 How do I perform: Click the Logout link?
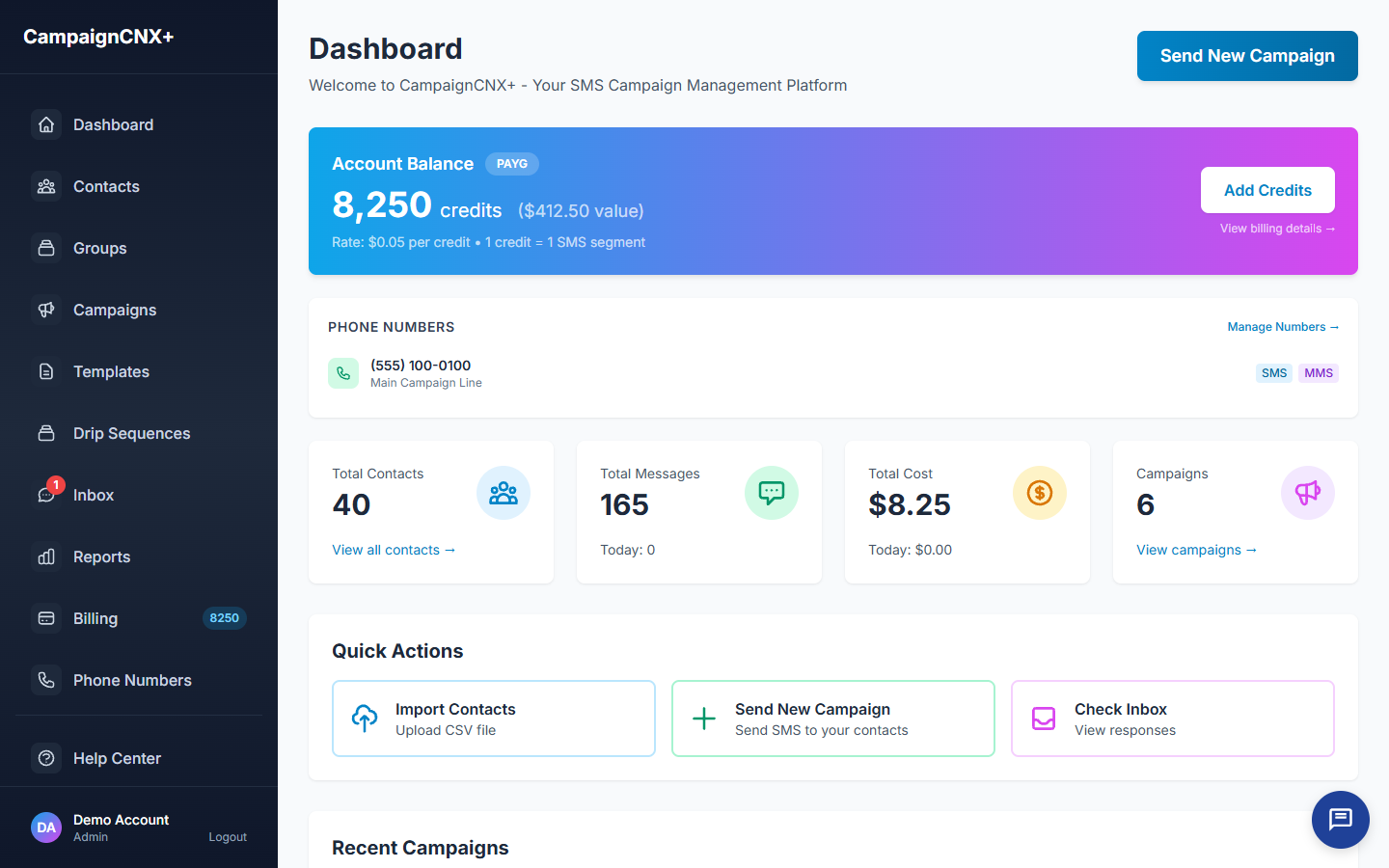click(x=228, y=837)
